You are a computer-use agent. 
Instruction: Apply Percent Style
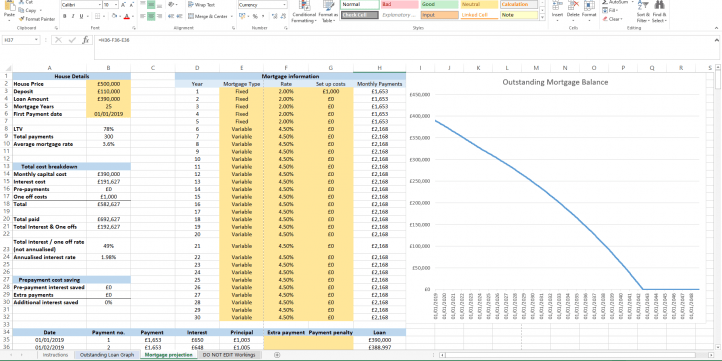[x=255, y=16]
